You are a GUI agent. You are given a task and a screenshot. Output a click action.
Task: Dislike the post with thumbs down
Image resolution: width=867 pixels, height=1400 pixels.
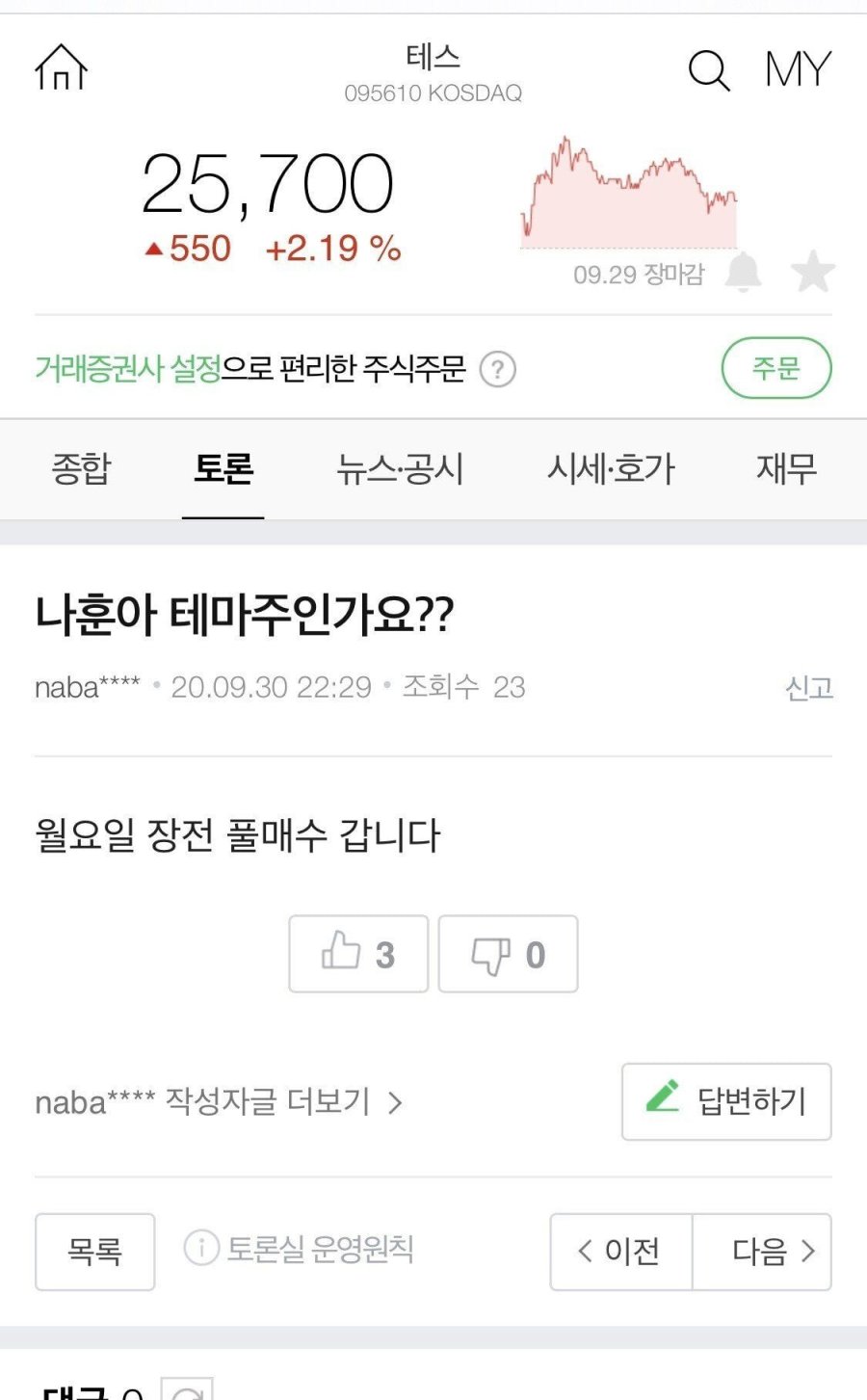(x=508, y=954)
